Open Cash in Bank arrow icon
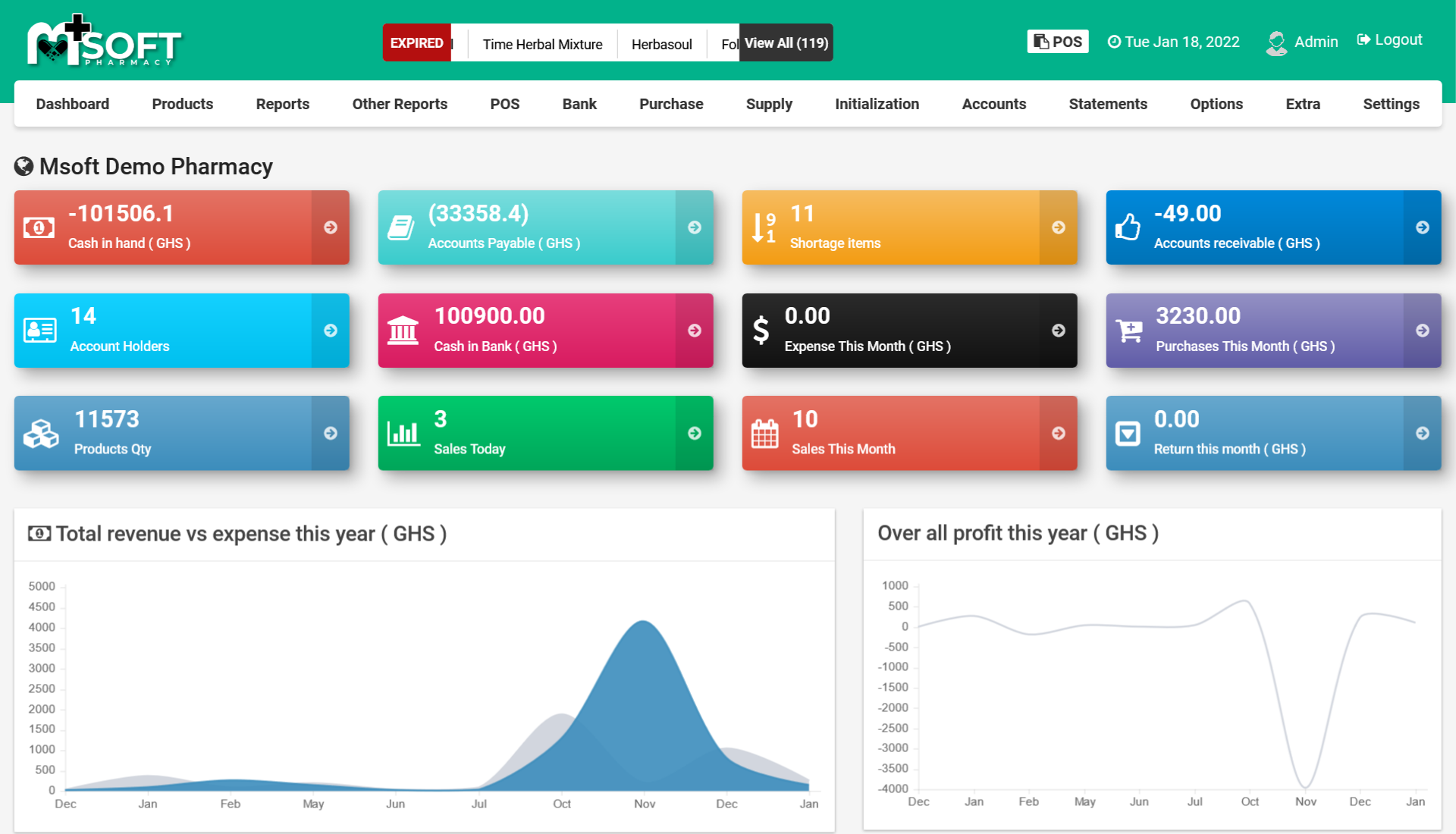The image size is (1456, 834). coord(695,331)
